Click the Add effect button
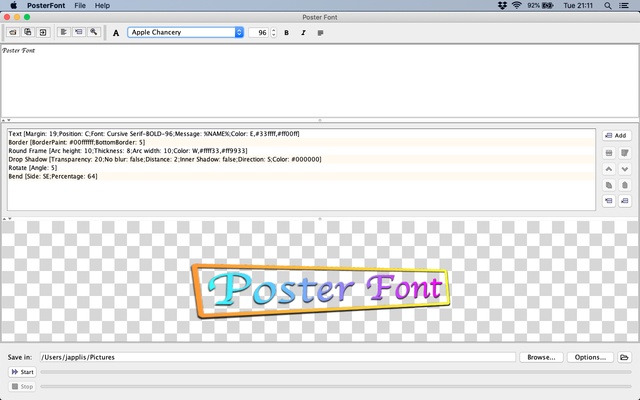This screenshot has height=400, width=640. click(616, 136)
